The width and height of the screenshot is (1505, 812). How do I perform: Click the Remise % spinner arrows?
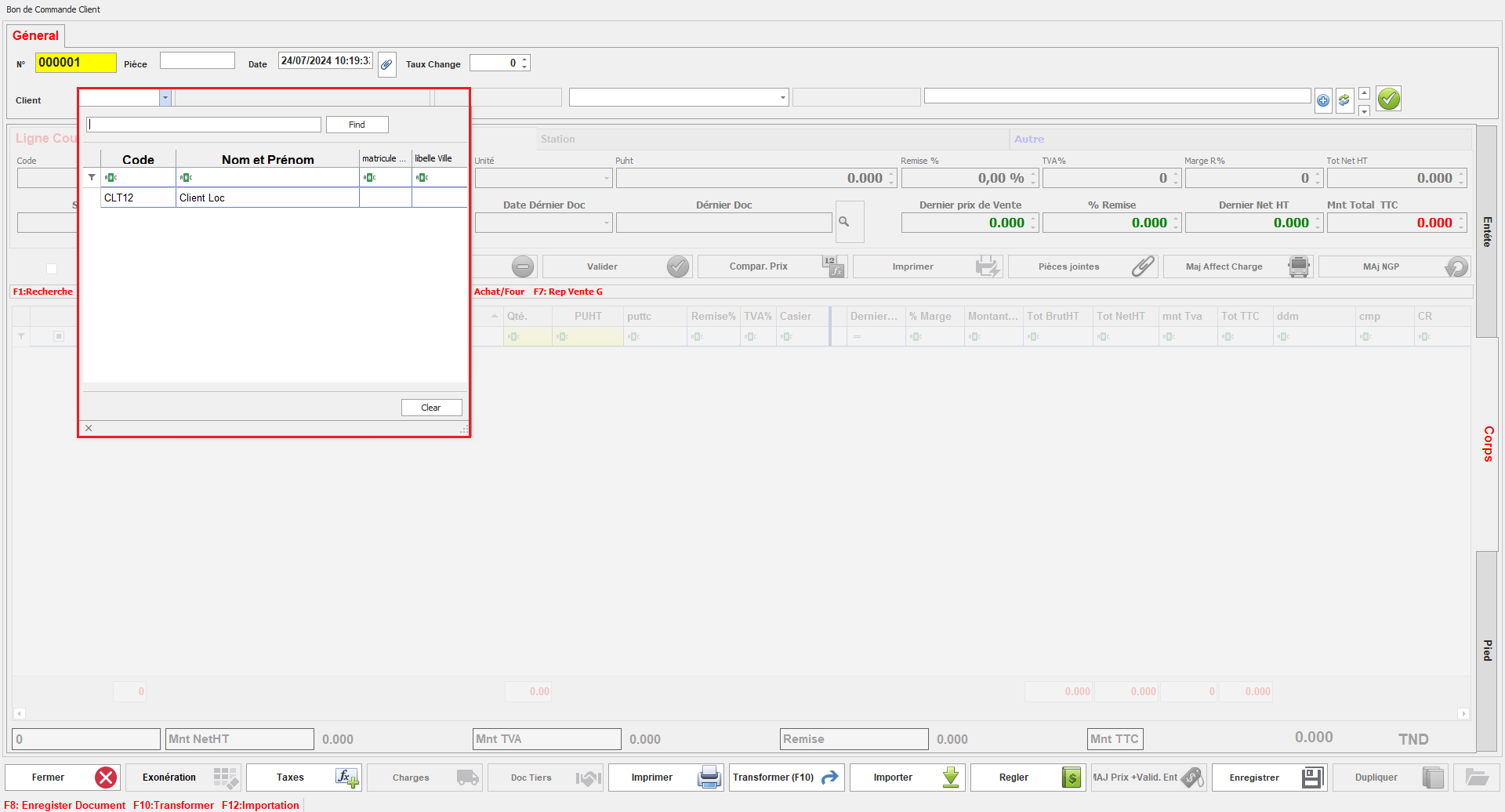click(1033, 179)
